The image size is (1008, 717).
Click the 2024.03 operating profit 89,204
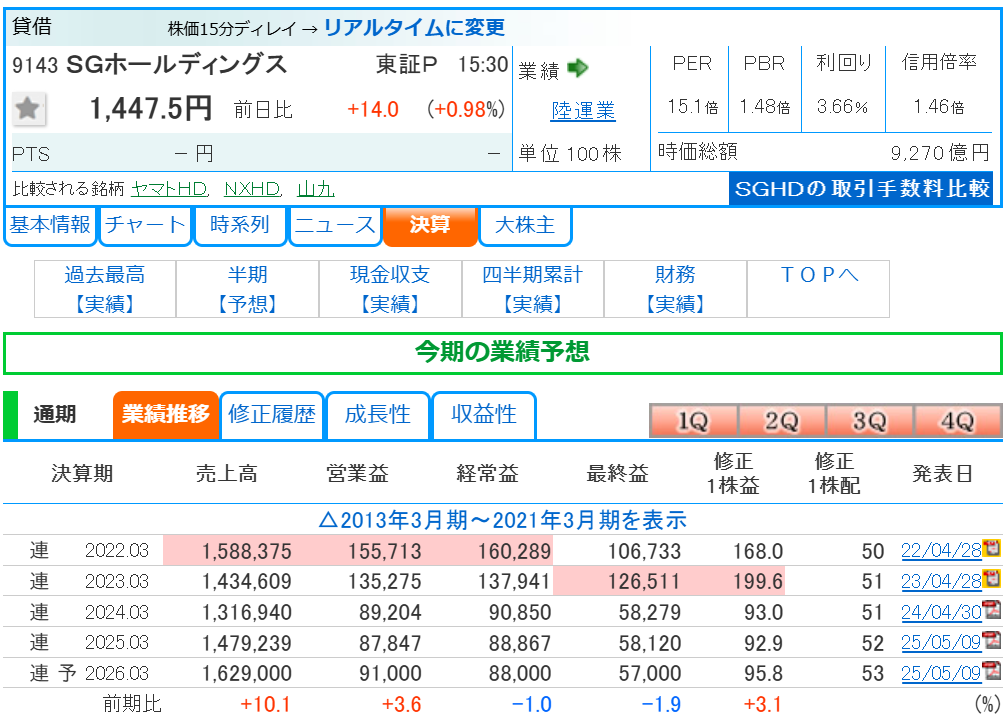(x=390, y=612)
